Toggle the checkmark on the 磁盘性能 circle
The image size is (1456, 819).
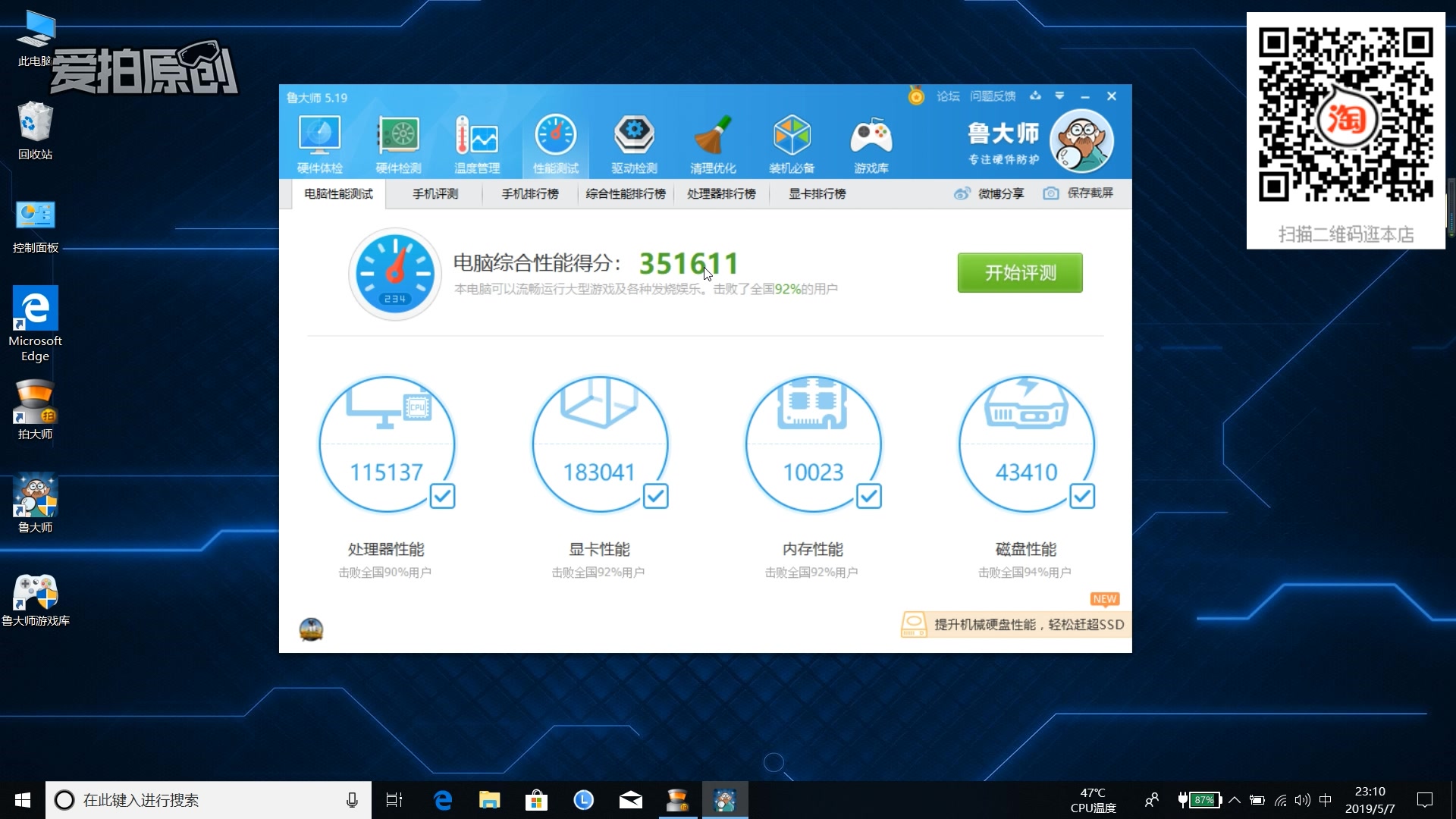pyautogui.click(x=1083, y=496)
